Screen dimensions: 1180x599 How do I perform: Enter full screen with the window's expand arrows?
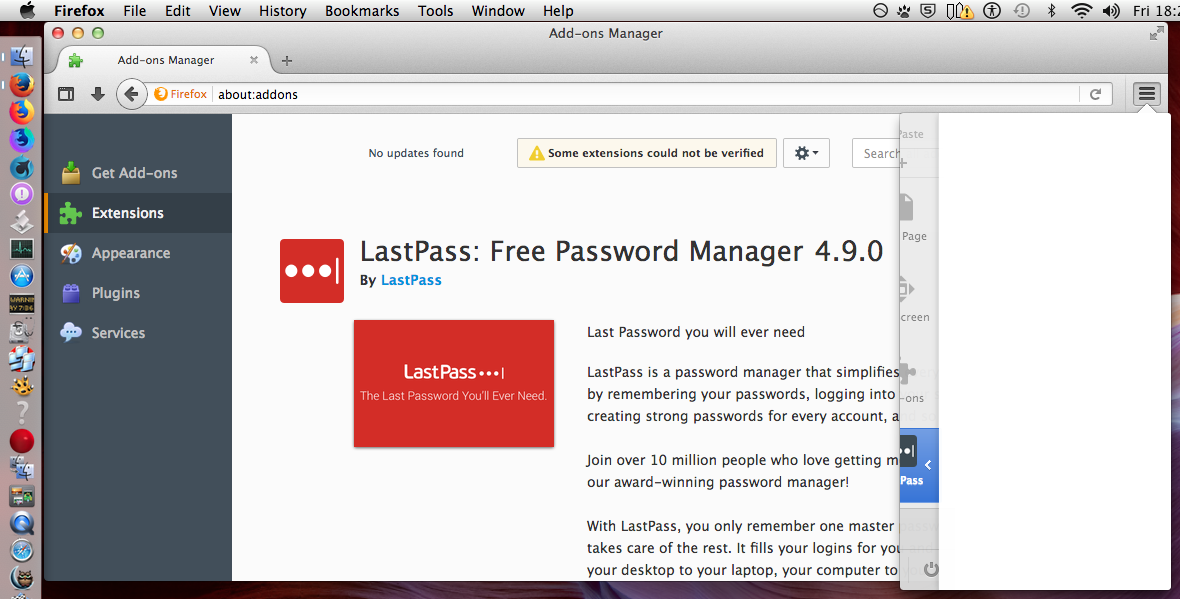(1157, 33)
